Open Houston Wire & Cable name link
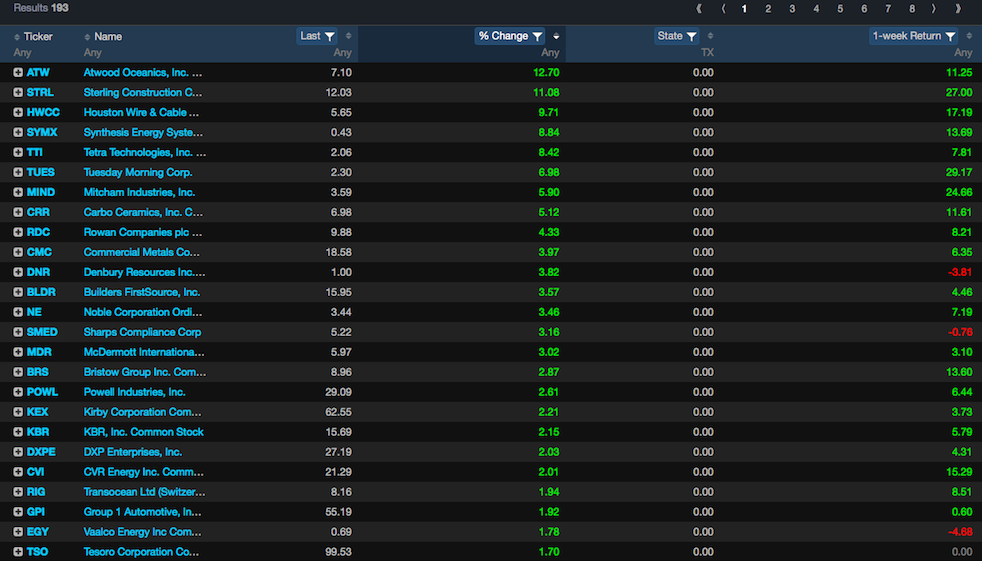The image size is (982, 561). tap(142, 113)
